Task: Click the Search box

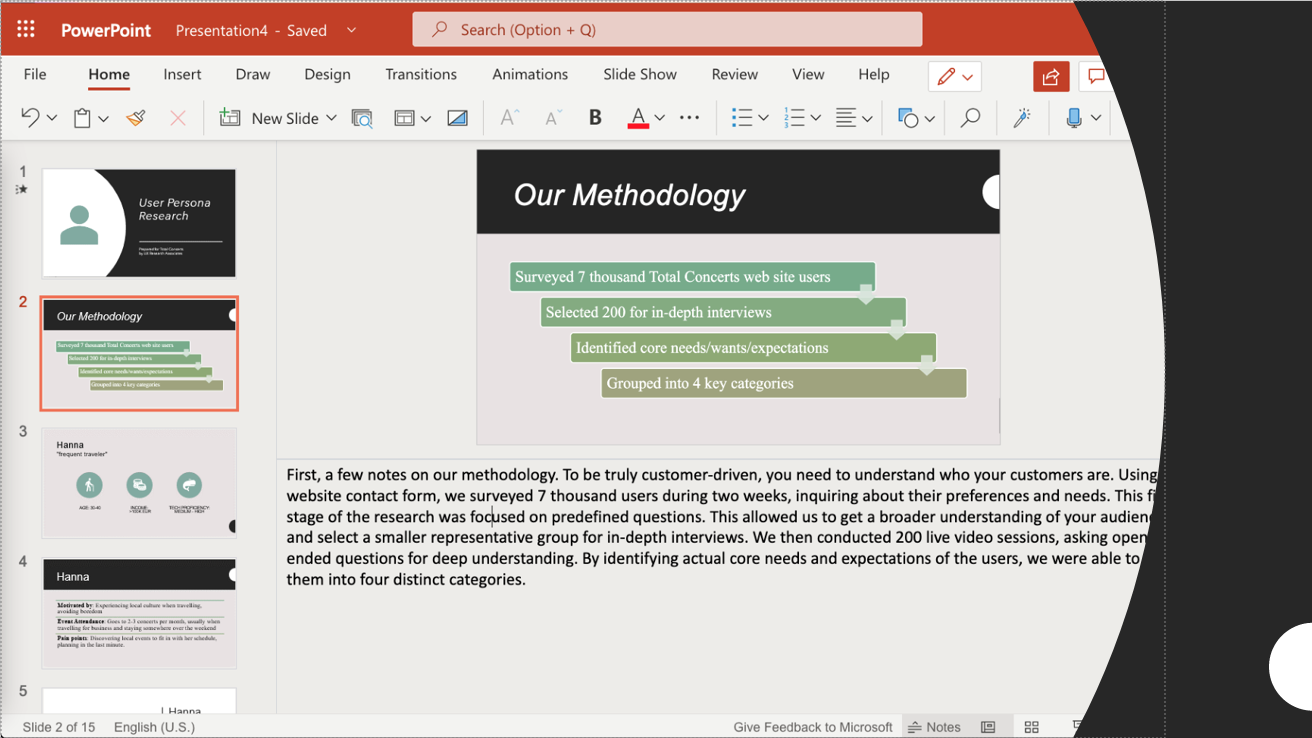Action: [667, 29]
